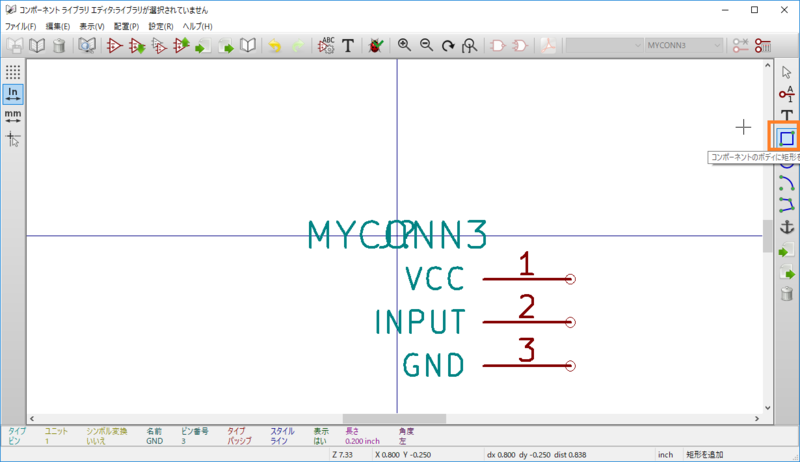Undo the last action with yellow arrow

pos(275,46)
